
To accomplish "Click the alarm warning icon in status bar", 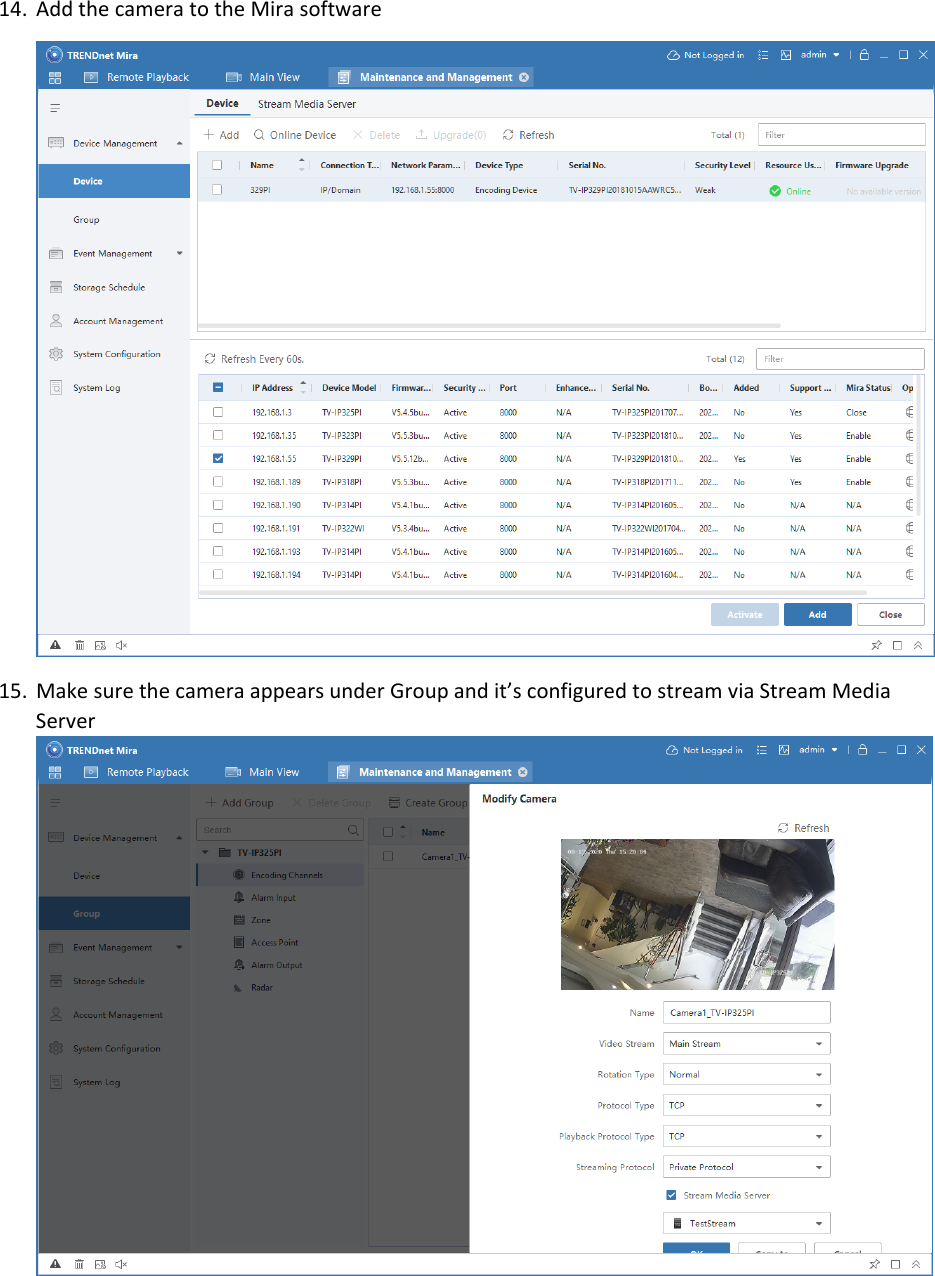I will tap(55, 645).
